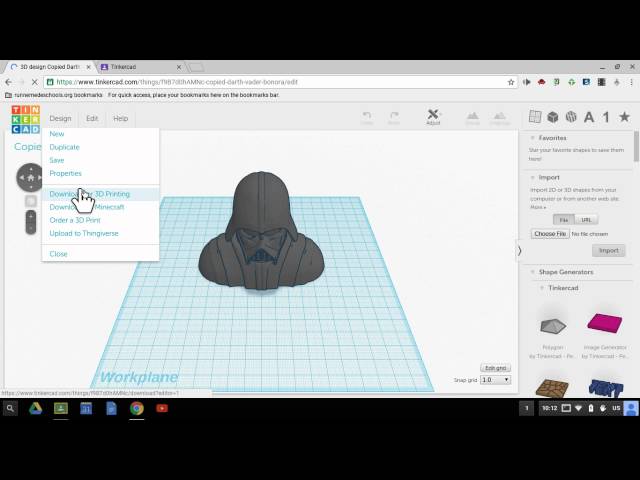
Task: Open the Design menu
Action: point(60,118)
